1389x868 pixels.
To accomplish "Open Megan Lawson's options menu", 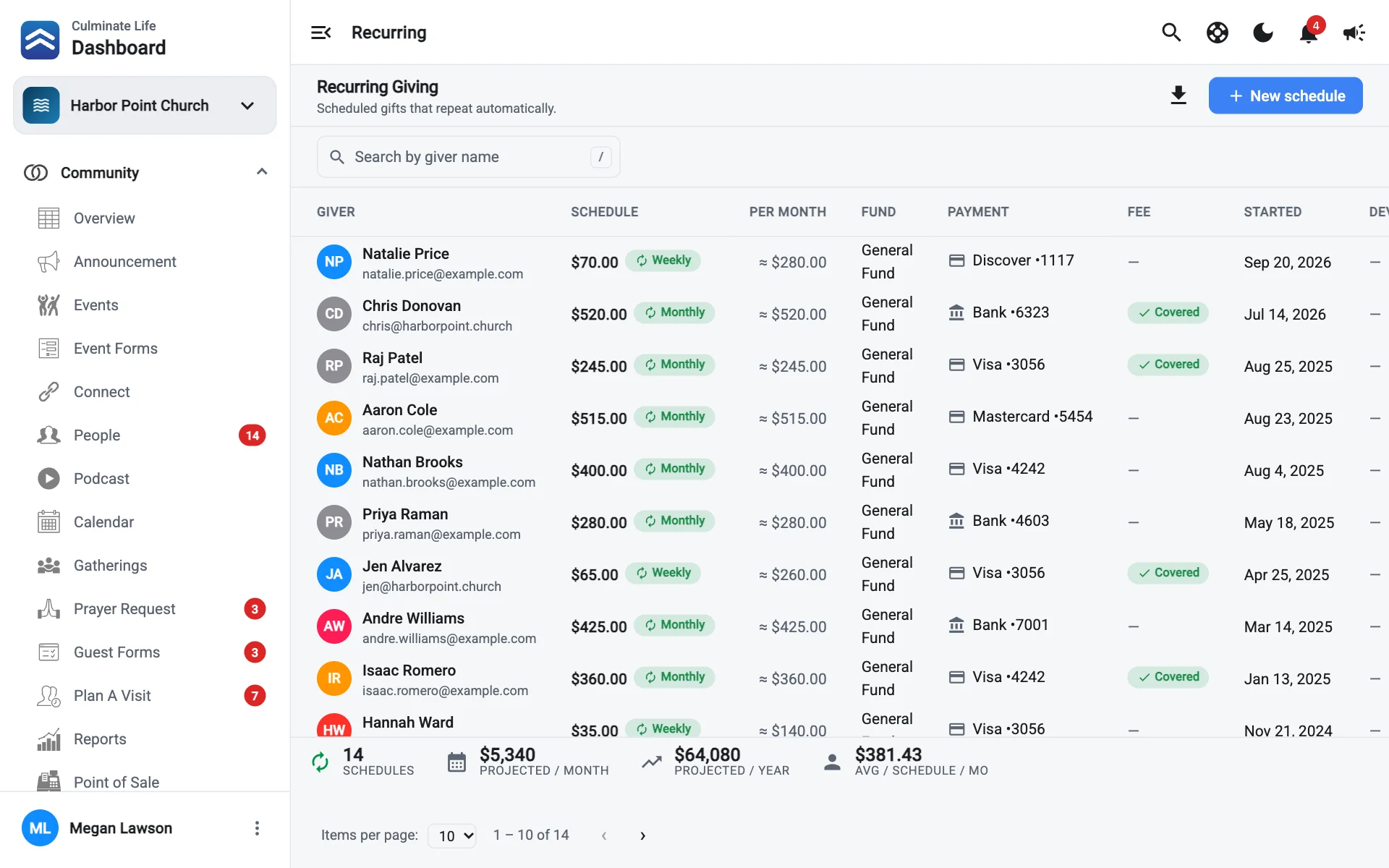I will [x=257, y=828].
